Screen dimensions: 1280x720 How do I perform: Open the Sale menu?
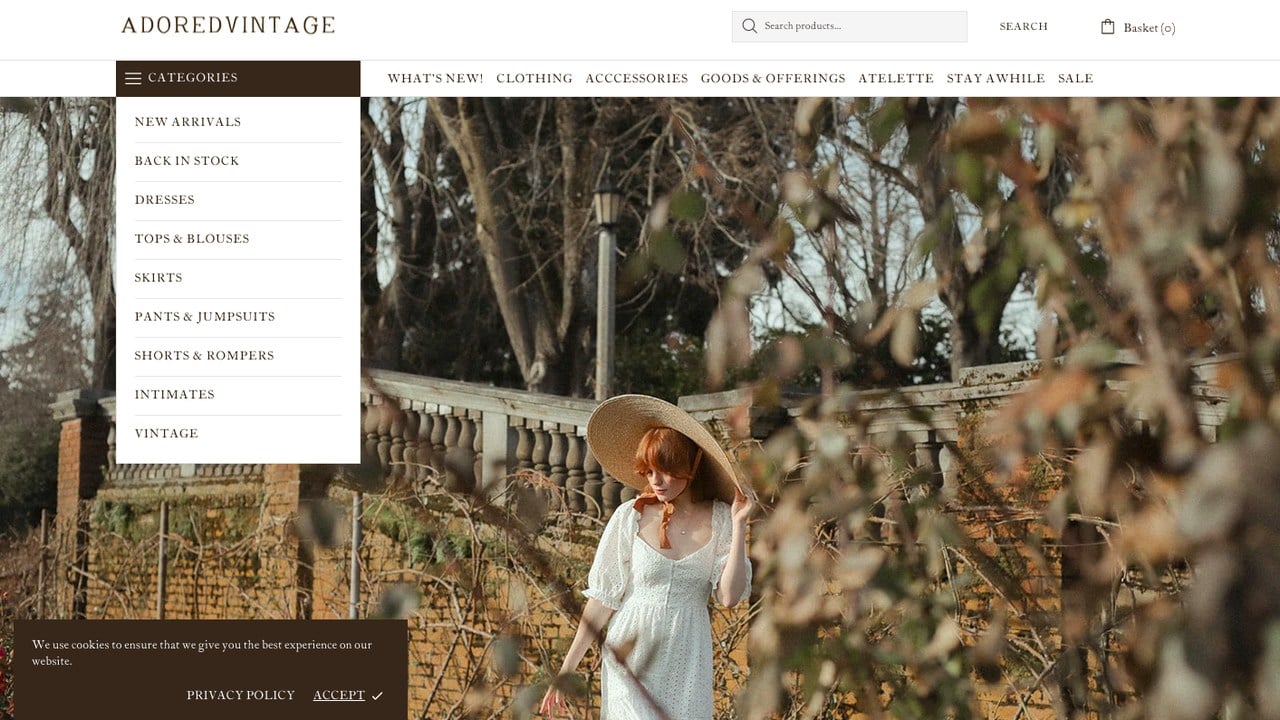(x=1075, y=78)
